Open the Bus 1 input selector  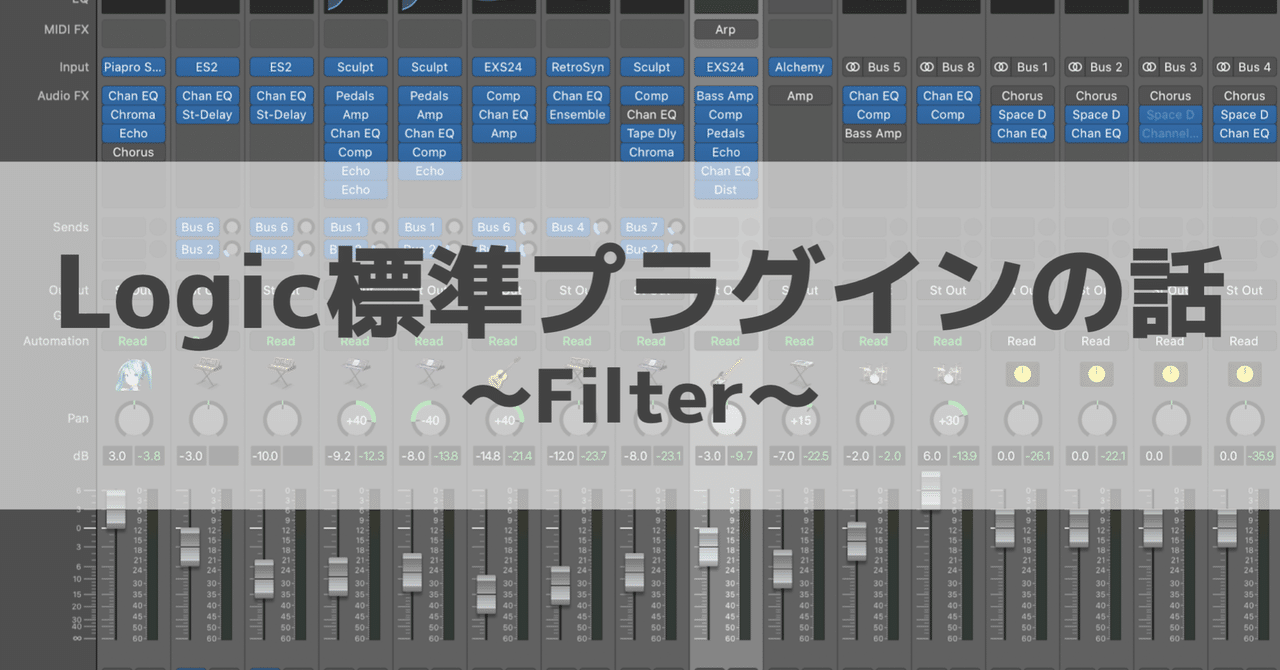point(1032,67)
